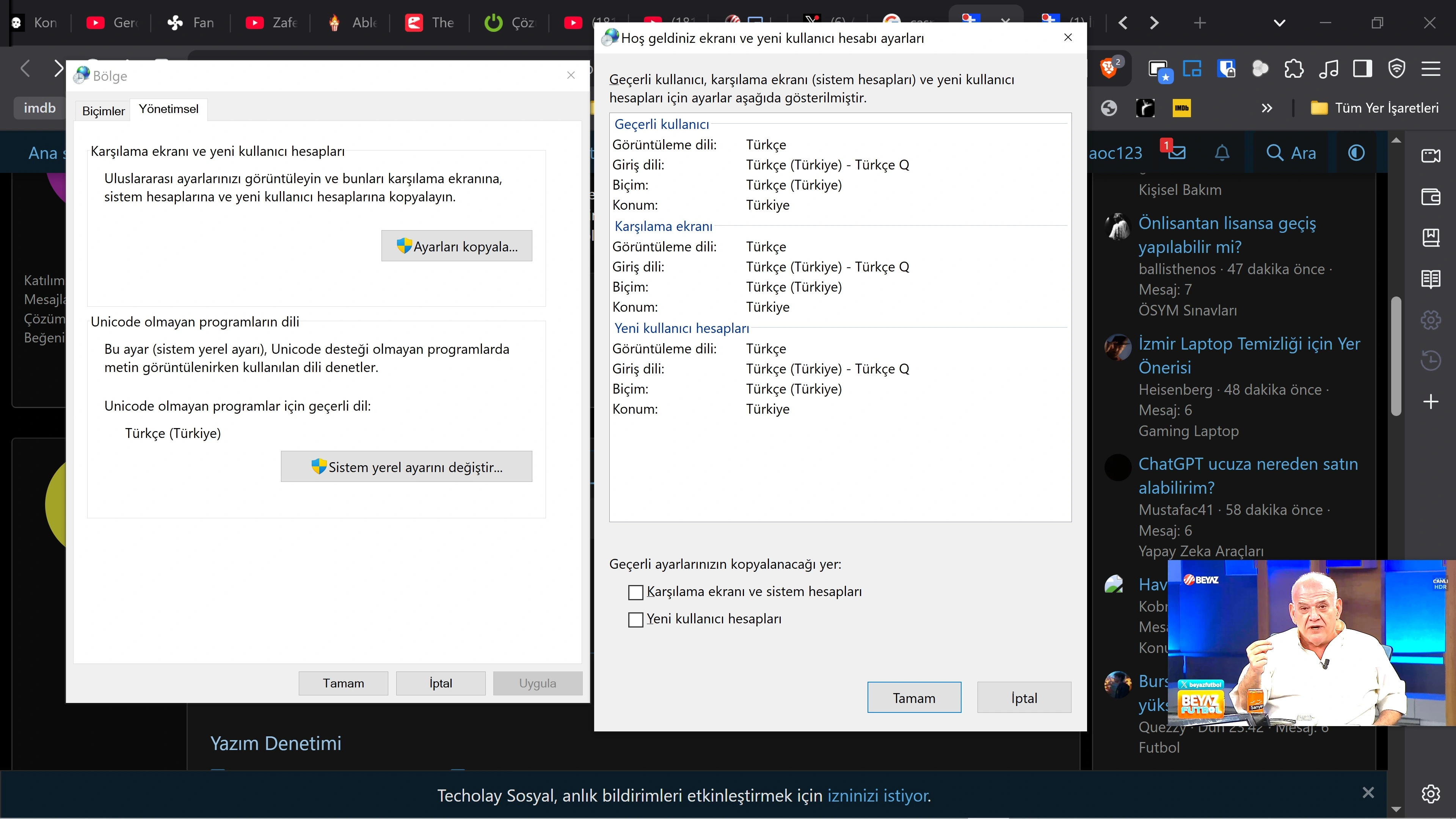
Task: Go back with browser back arrow
Action: 25,69
